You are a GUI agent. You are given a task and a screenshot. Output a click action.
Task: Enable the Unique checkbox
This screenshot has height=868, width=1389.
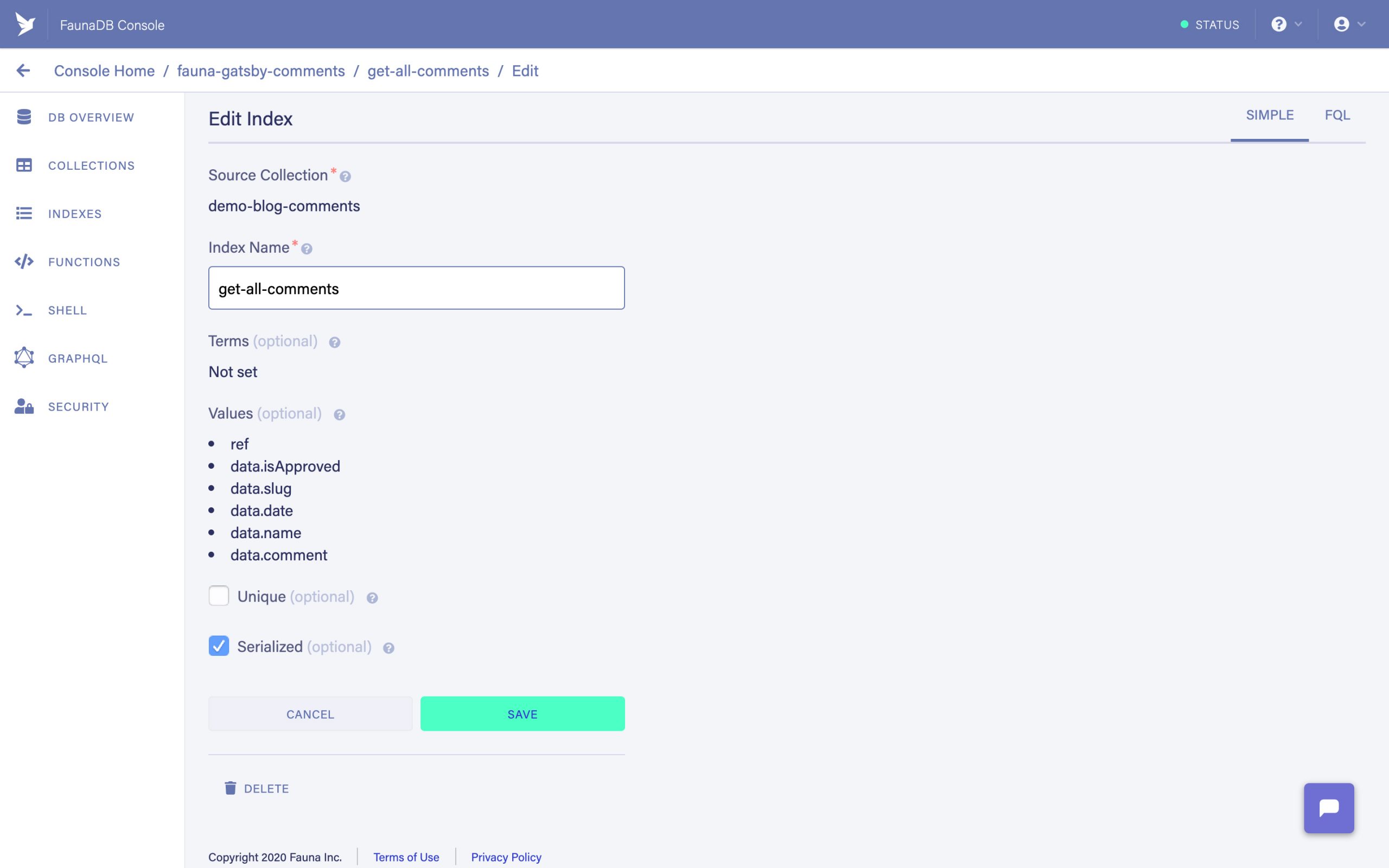(219, 596)
